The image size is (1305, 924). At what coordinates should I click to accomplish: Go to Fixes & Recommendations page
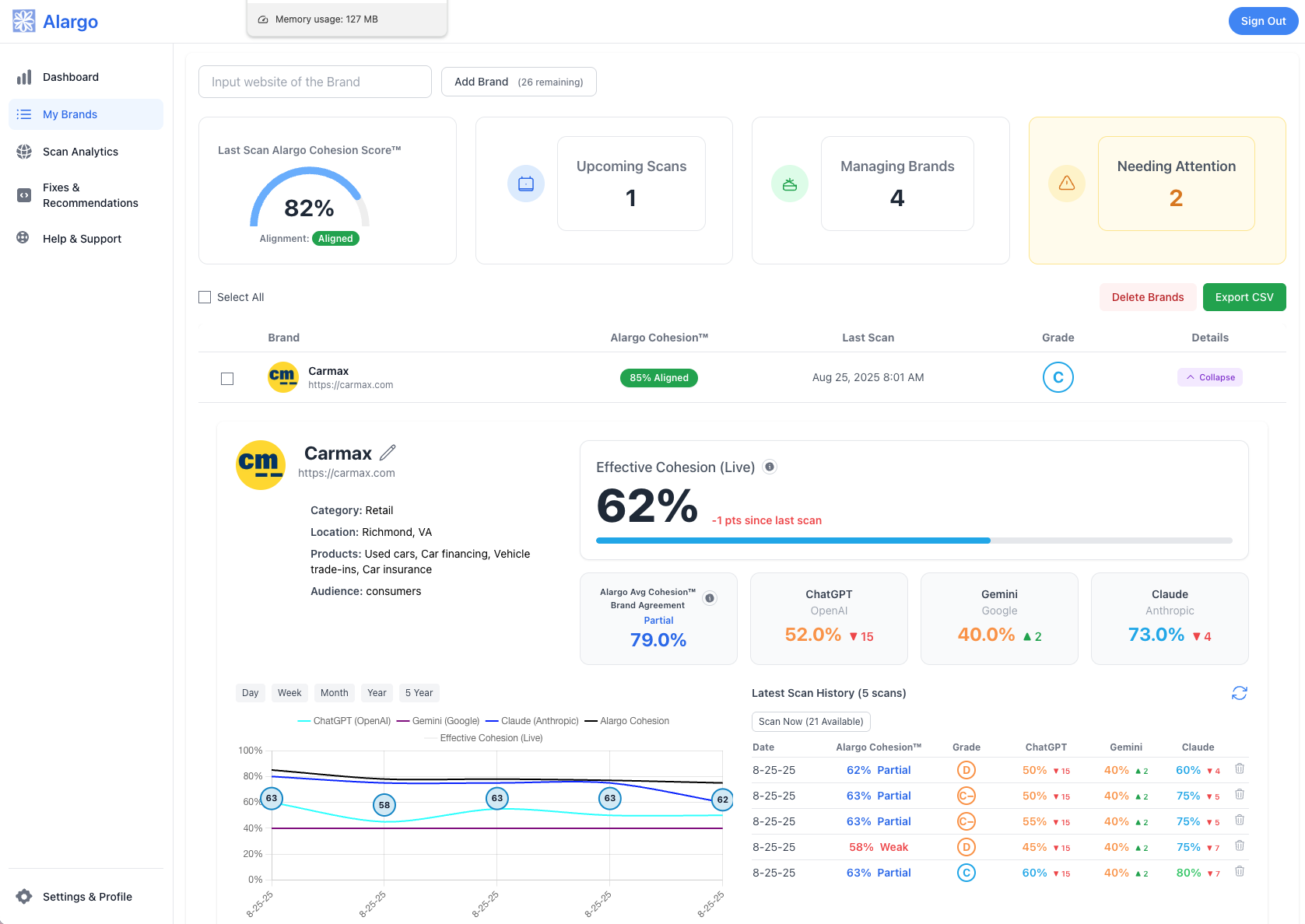[89, 195]
